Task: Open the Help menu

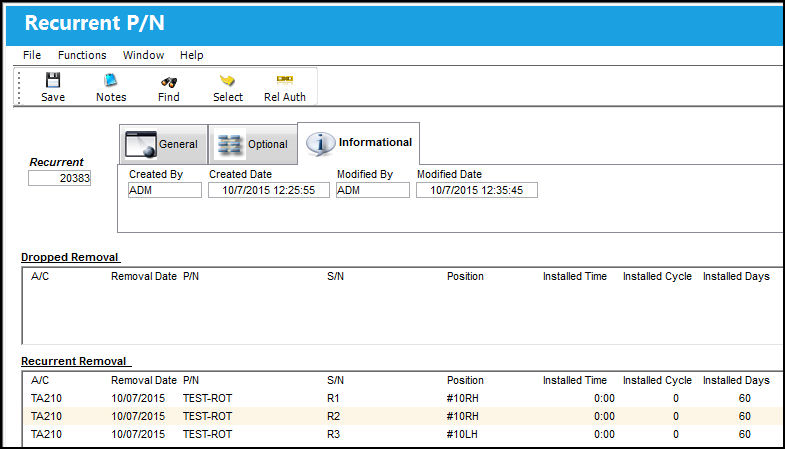Action: click(x=192, y=55)
